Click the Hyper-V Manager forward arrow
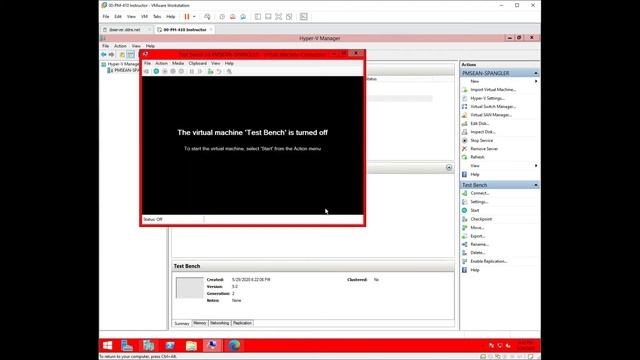640x360 pixels. (111, 54)
